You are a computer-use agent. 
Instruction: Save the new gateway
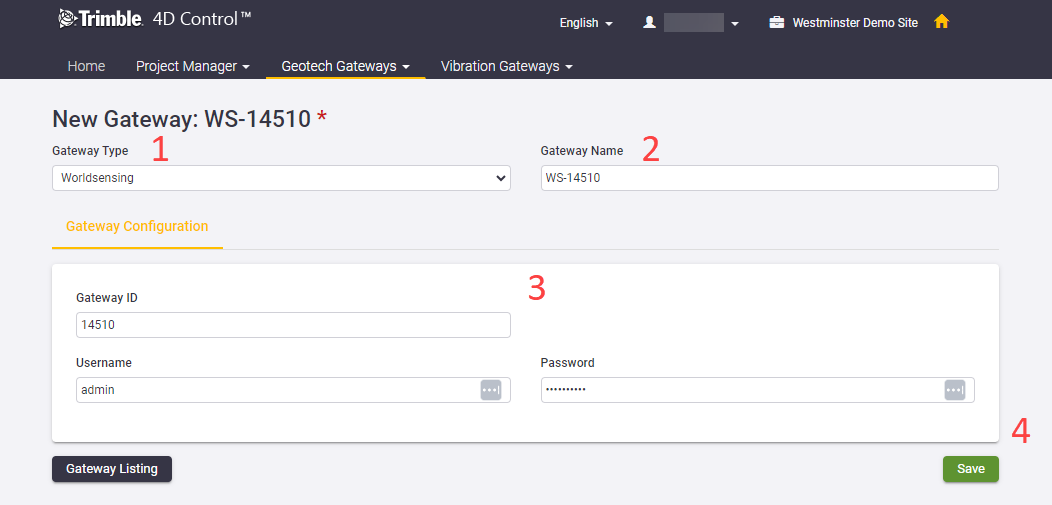pos(971,469)
